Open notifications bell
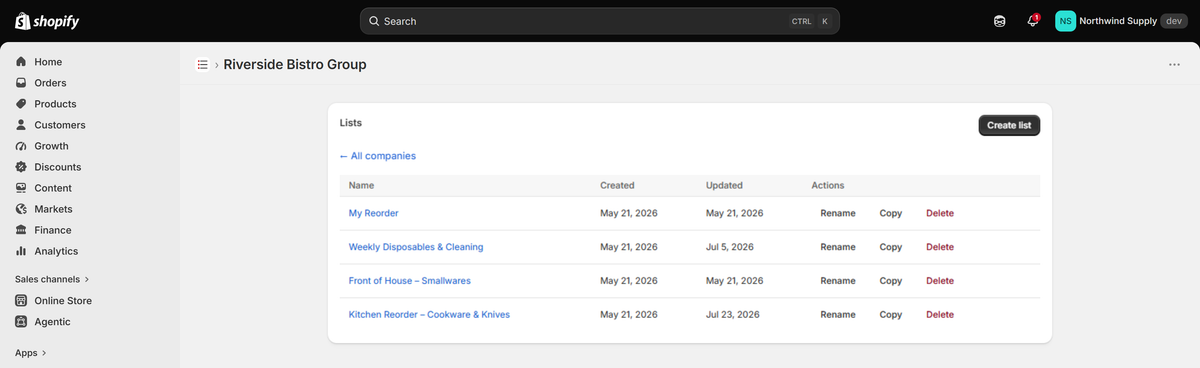The image size is (1200, 368). point(1033,21)
